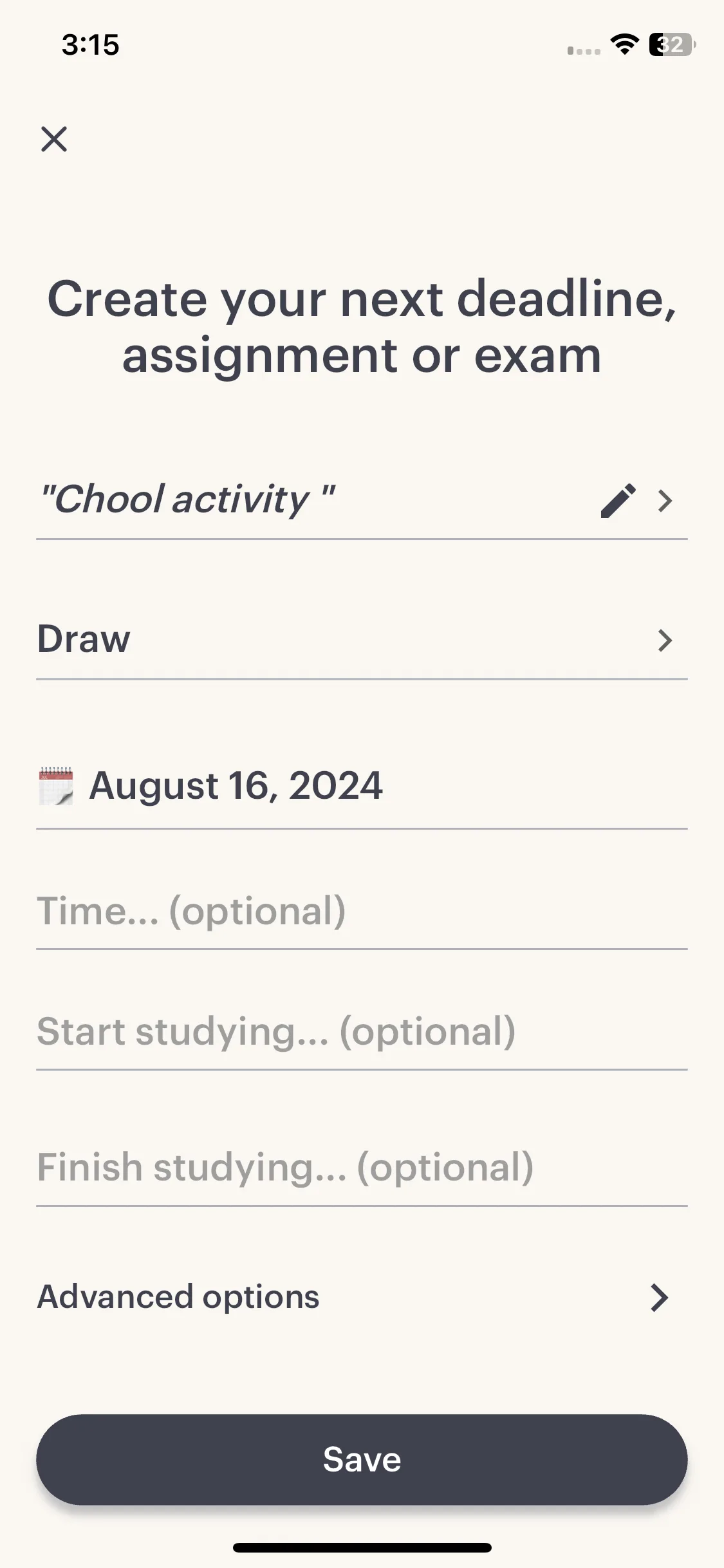The height and width of the screenshot is (1568, 724).
Task: Change the August 16, 2024 date
Action: [x=362, y=786]
